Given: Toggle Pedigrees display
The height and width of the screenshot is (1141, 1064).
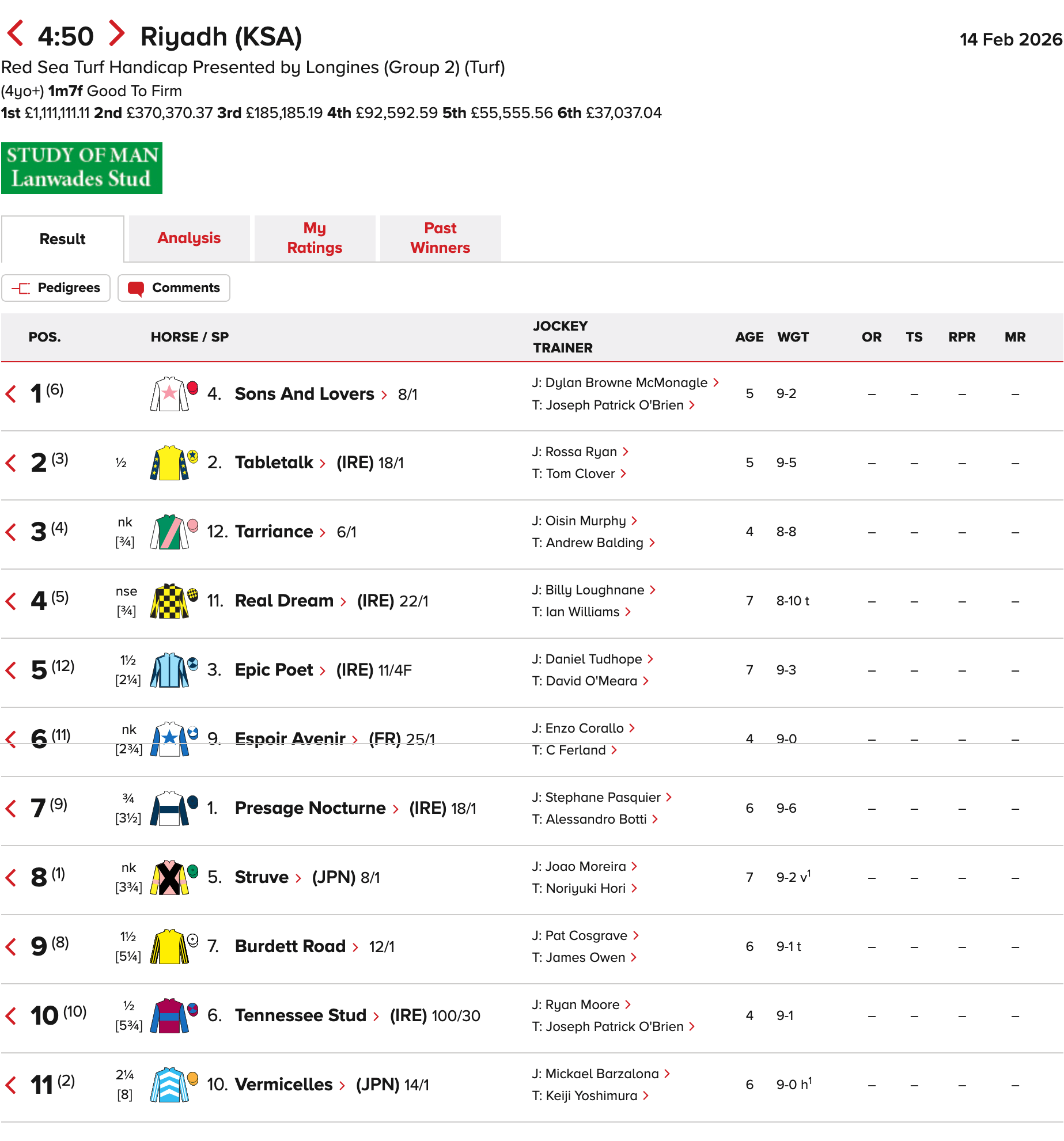Looking at the screenshot, I should click(x=56, y=288).
